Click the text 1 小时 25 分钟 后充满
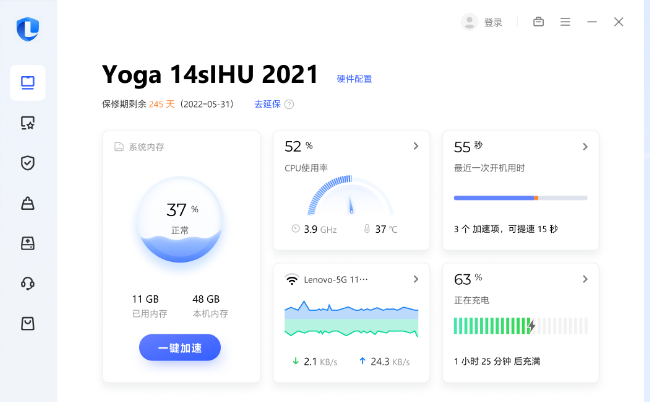The width and height of the screenshot is (650, 402). tap(497, 361)
